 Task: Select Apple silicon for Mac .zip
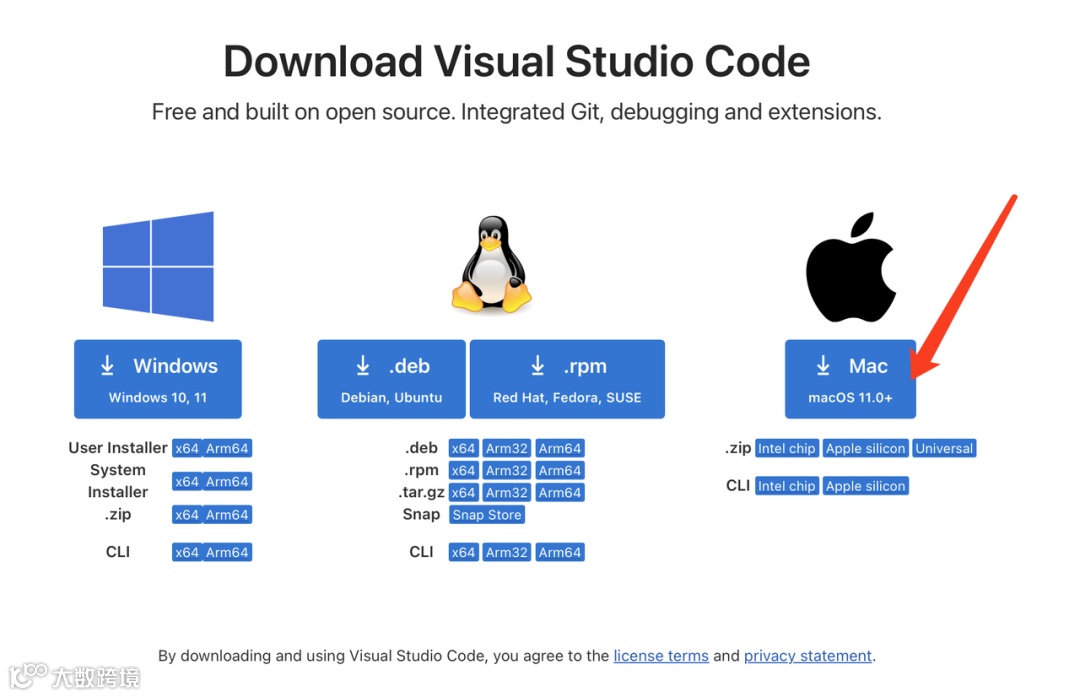[x=866, y=448]
